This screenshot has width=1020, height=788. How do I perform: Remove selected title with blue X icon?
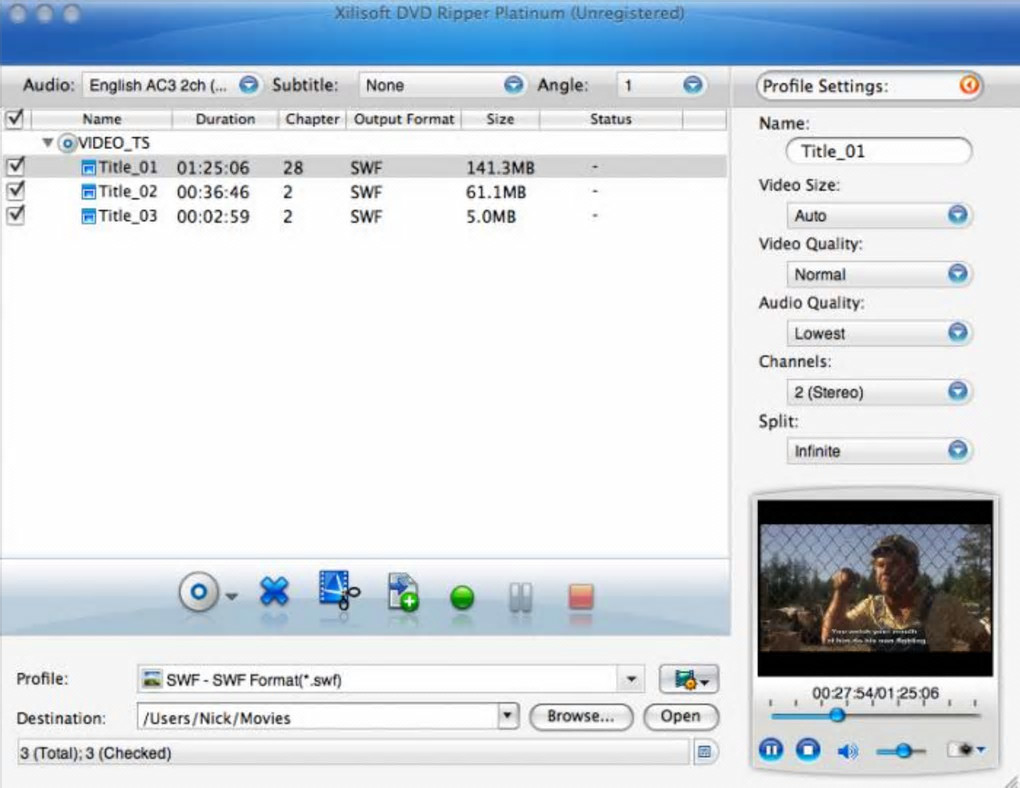tap(274, 592)
